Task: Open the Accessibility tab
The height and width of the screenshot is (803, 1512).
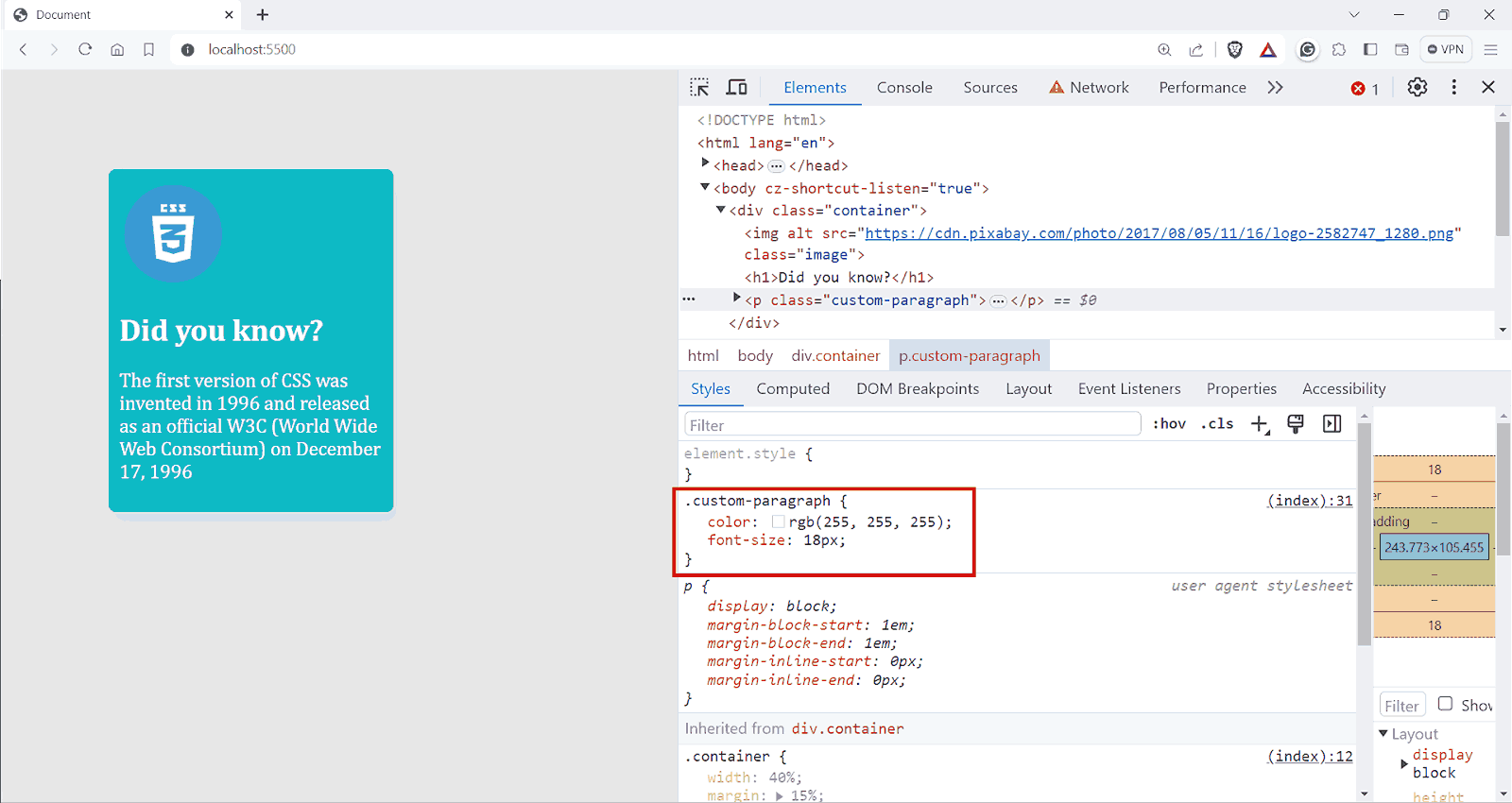Action: pos(1344,388)
